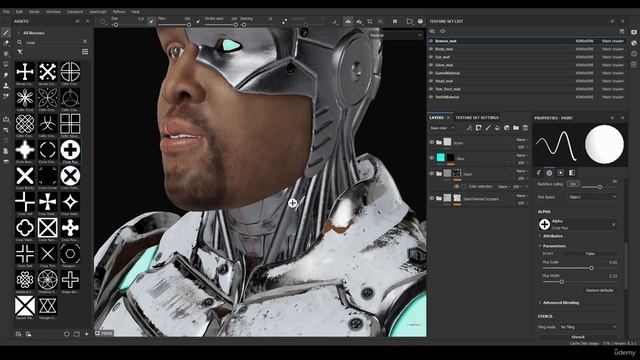Hide the Glow layer
The width and height of the screenshot is (640, 360).
[x=431, y=158]
